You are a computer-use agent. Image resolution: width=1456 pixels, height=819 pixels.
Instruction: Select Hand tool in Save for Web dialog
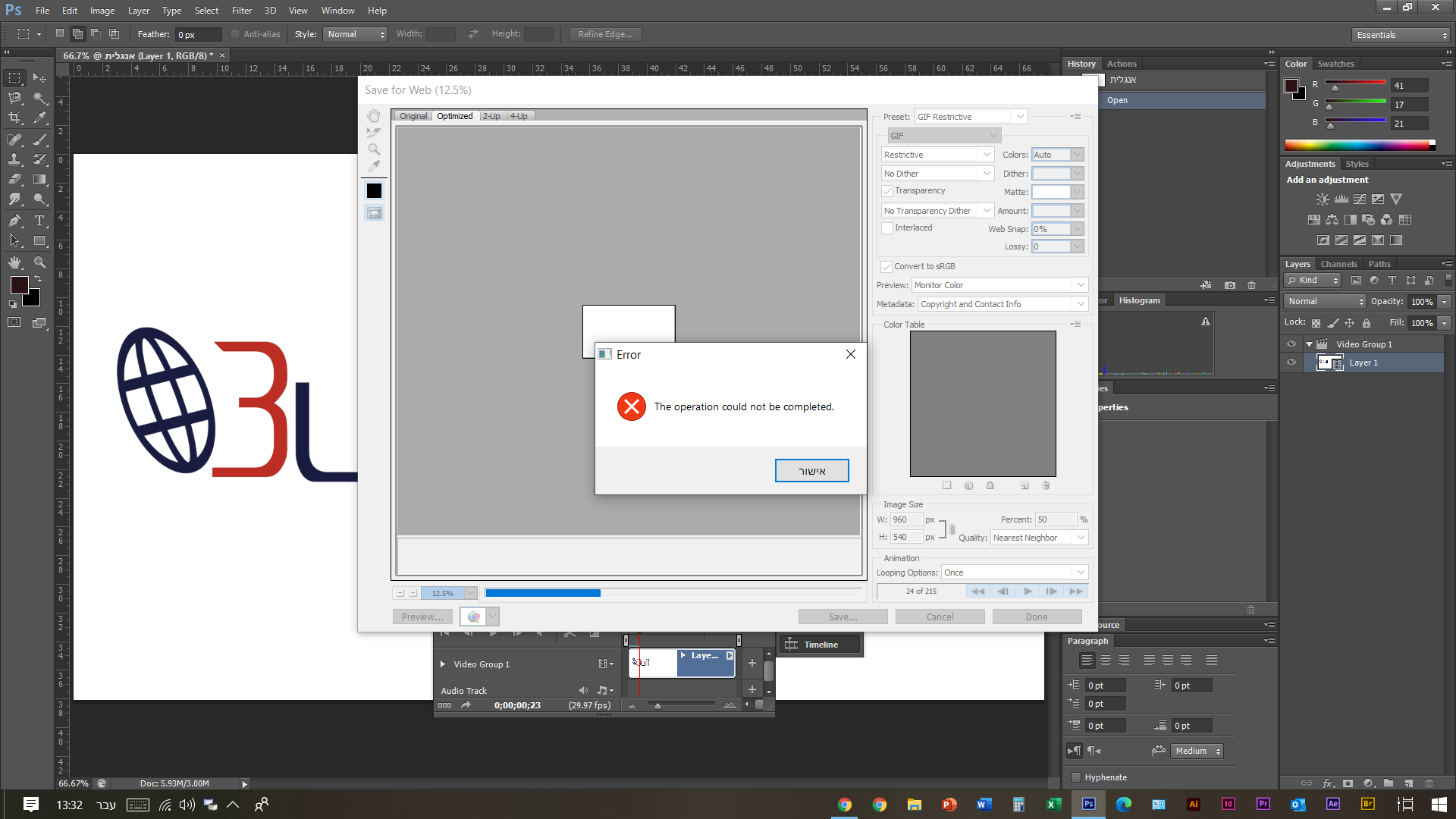click(x=374, y=116)
